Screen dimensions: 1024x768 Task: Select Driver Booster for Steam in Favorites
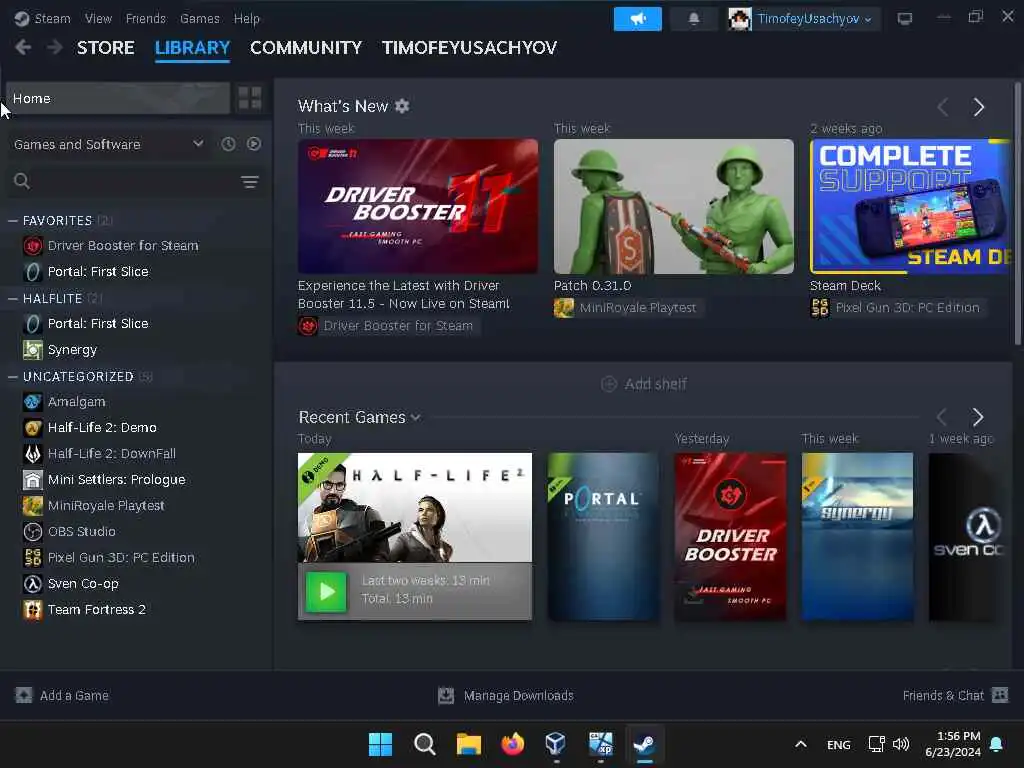pos(123,246)
